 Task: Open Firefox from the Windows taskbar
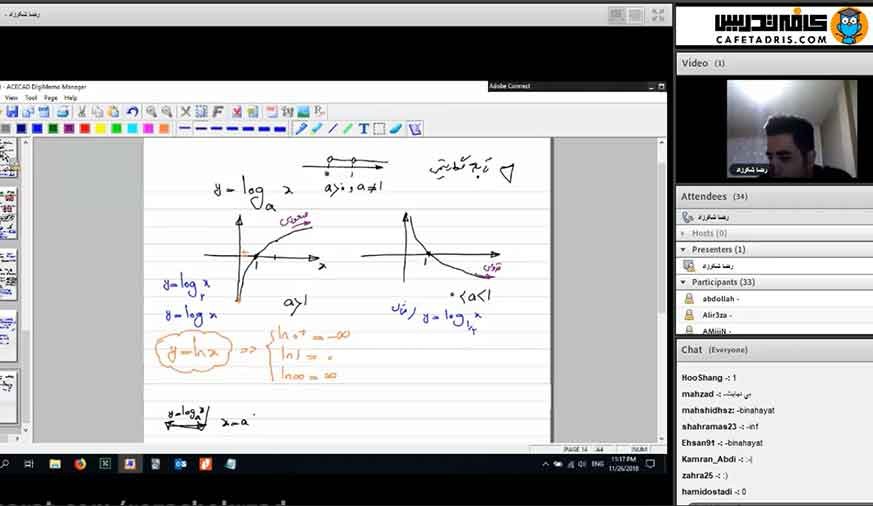80,464
